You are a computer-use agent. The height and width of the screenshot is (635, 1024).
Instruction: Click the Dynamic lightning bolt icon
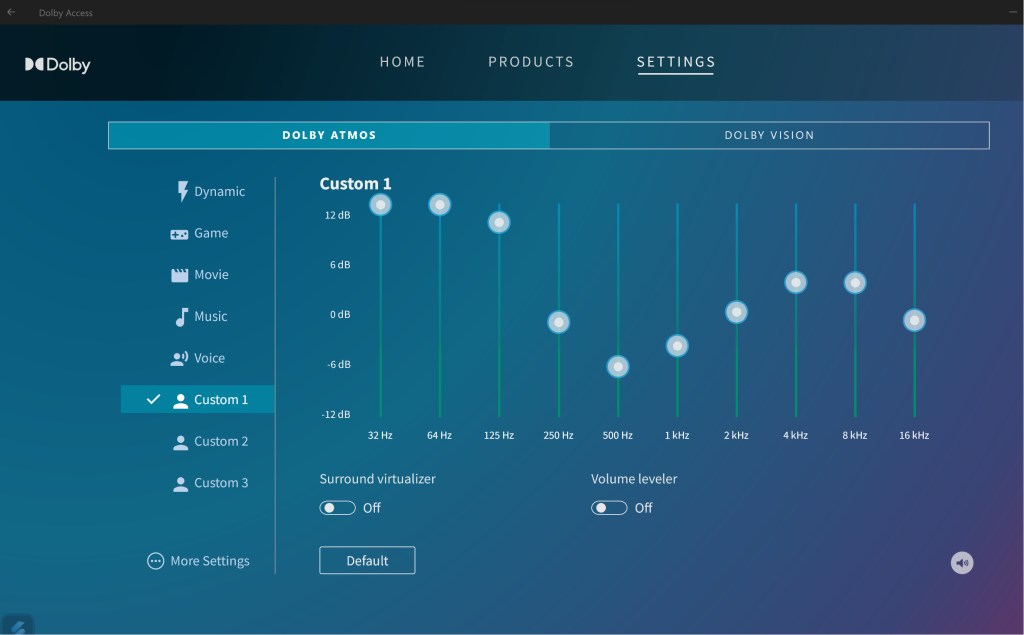(182, 191)
